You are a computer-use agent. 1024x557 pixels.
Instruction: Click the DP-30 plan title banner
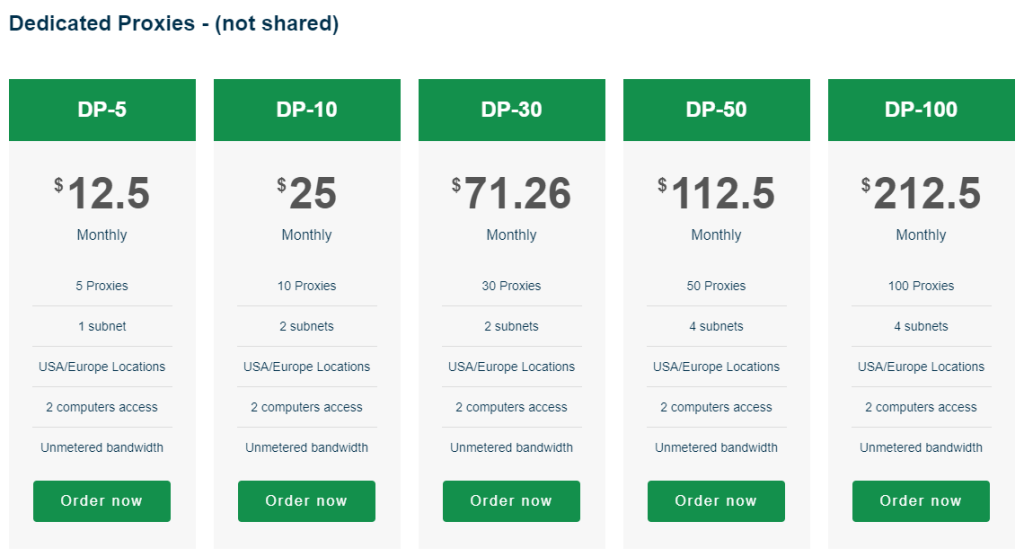(x=511, y=110)
